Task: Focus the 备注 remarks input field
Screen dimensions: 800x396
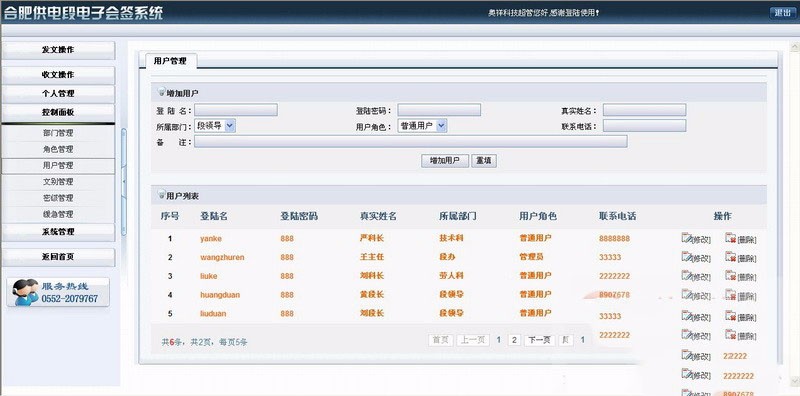Action: pyautogui.click(x=411, y=142)
